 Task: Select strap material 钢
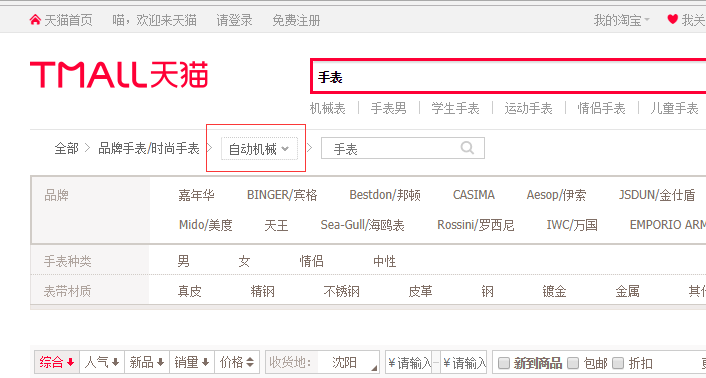click(488, 291)
